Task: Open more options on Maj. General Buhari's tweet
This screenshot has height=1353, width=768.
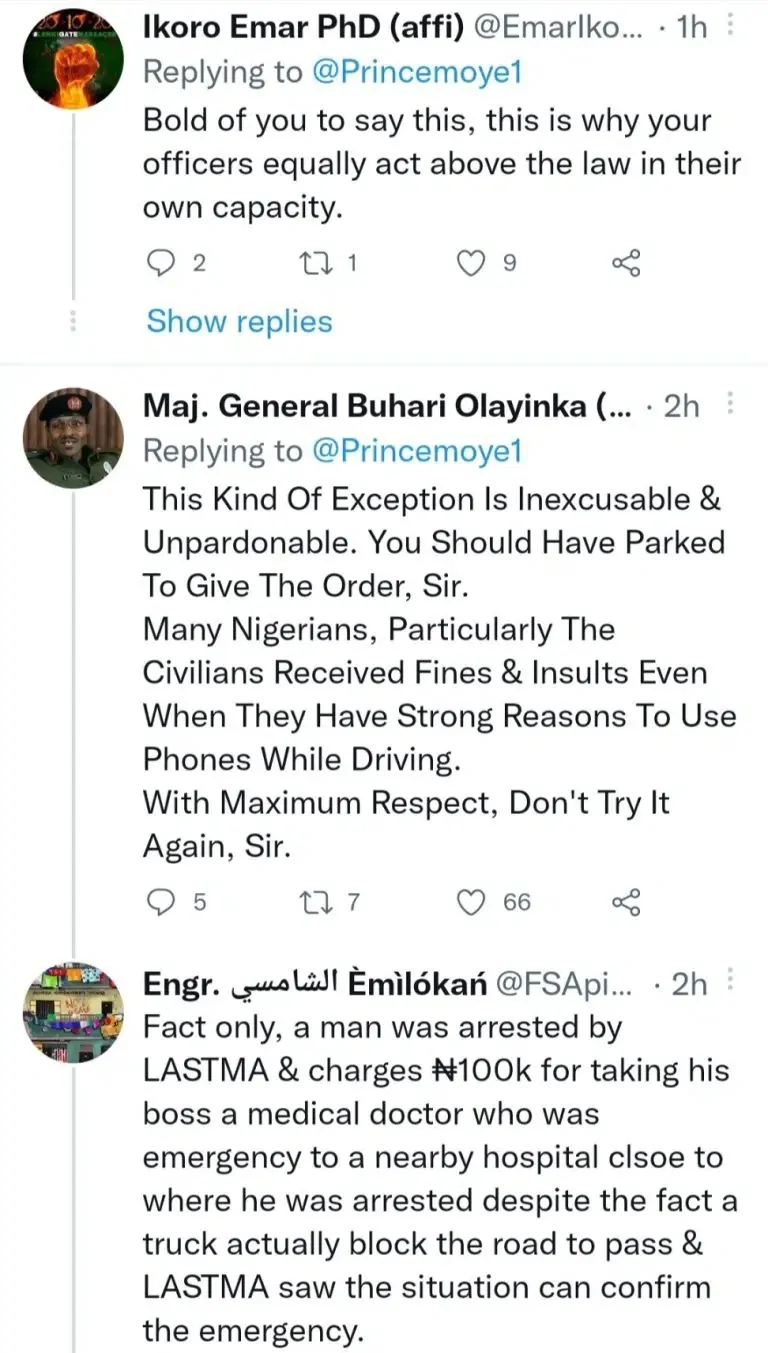Action: pyautogui.click(x=730, y=404)
